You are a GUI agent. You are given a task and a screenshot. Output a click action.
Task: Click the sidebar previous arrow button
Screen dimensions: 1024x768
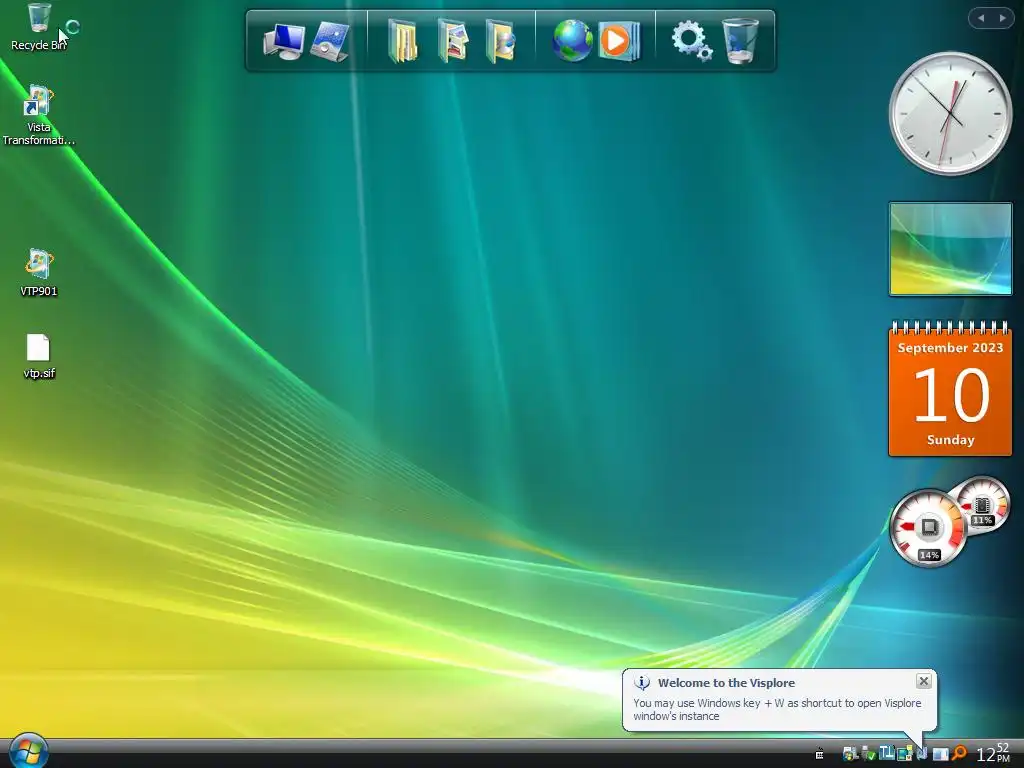click(980, 18)
